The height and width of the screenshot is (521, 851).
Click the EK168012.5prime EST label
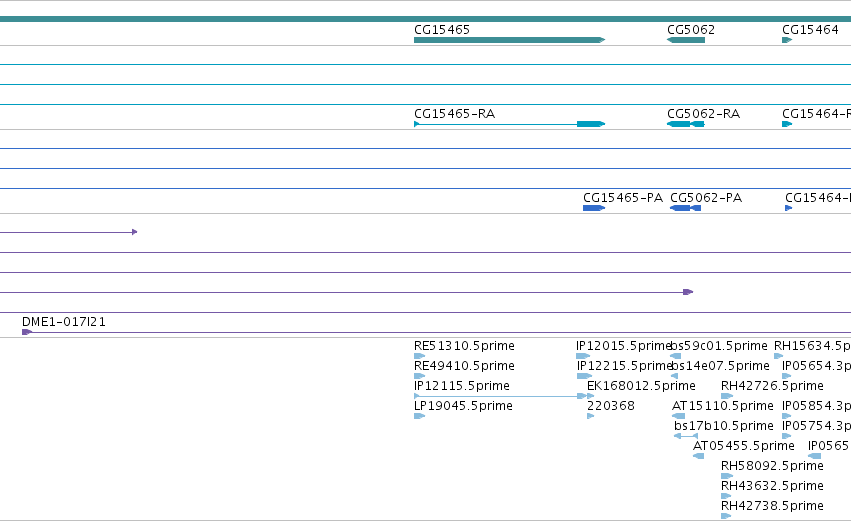tap(642, 386)
